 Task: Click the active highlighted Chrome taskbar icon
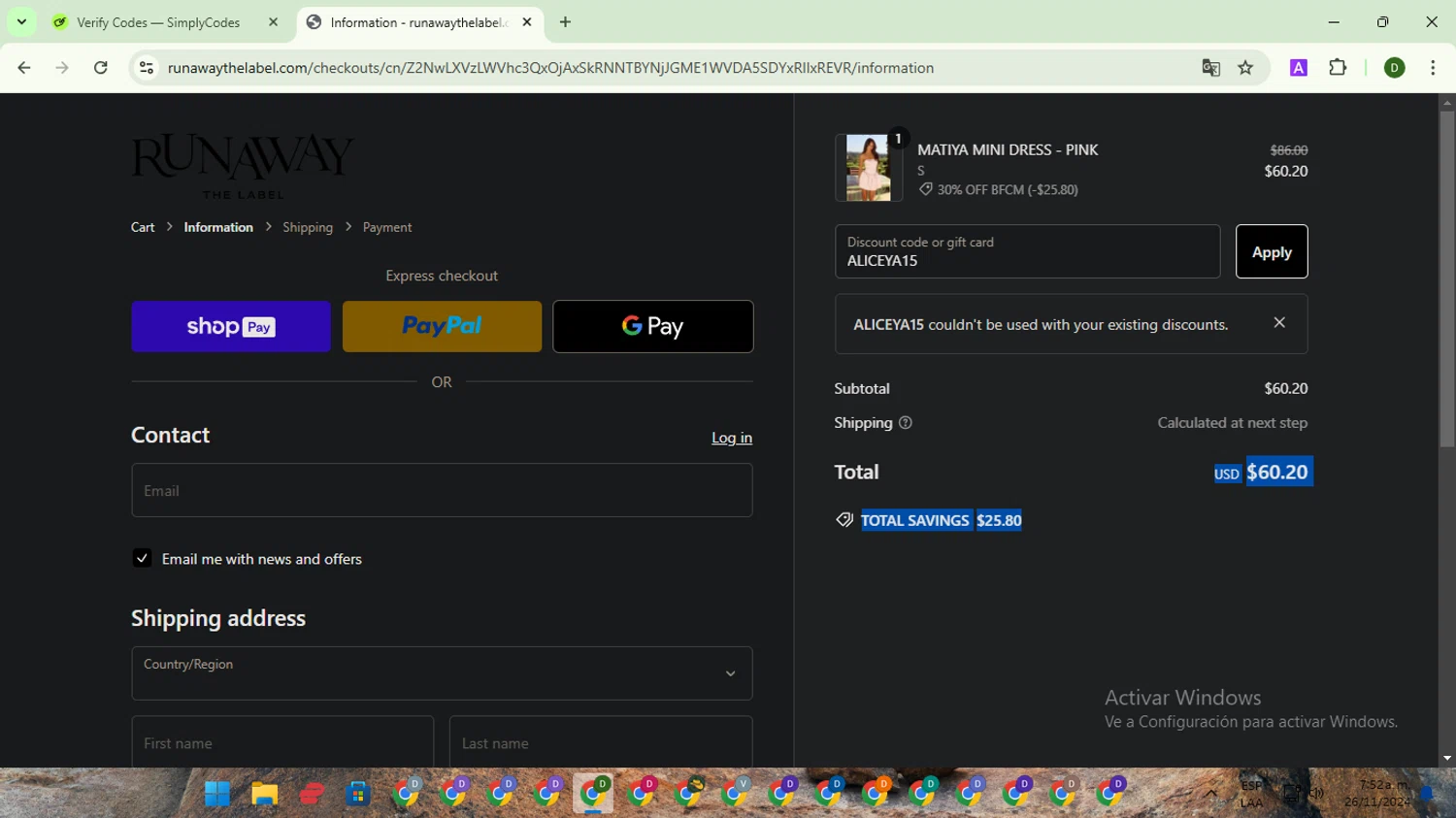coord(593,794)
